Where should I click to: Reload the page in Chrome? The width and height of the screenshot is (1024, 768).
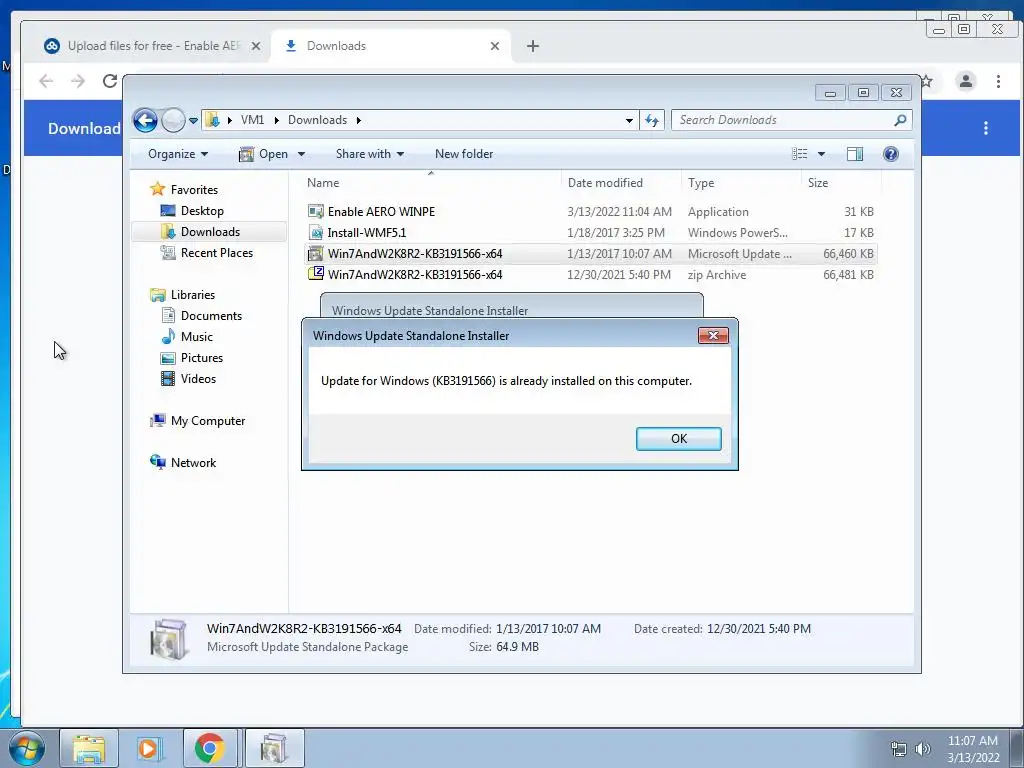[110, 81]
